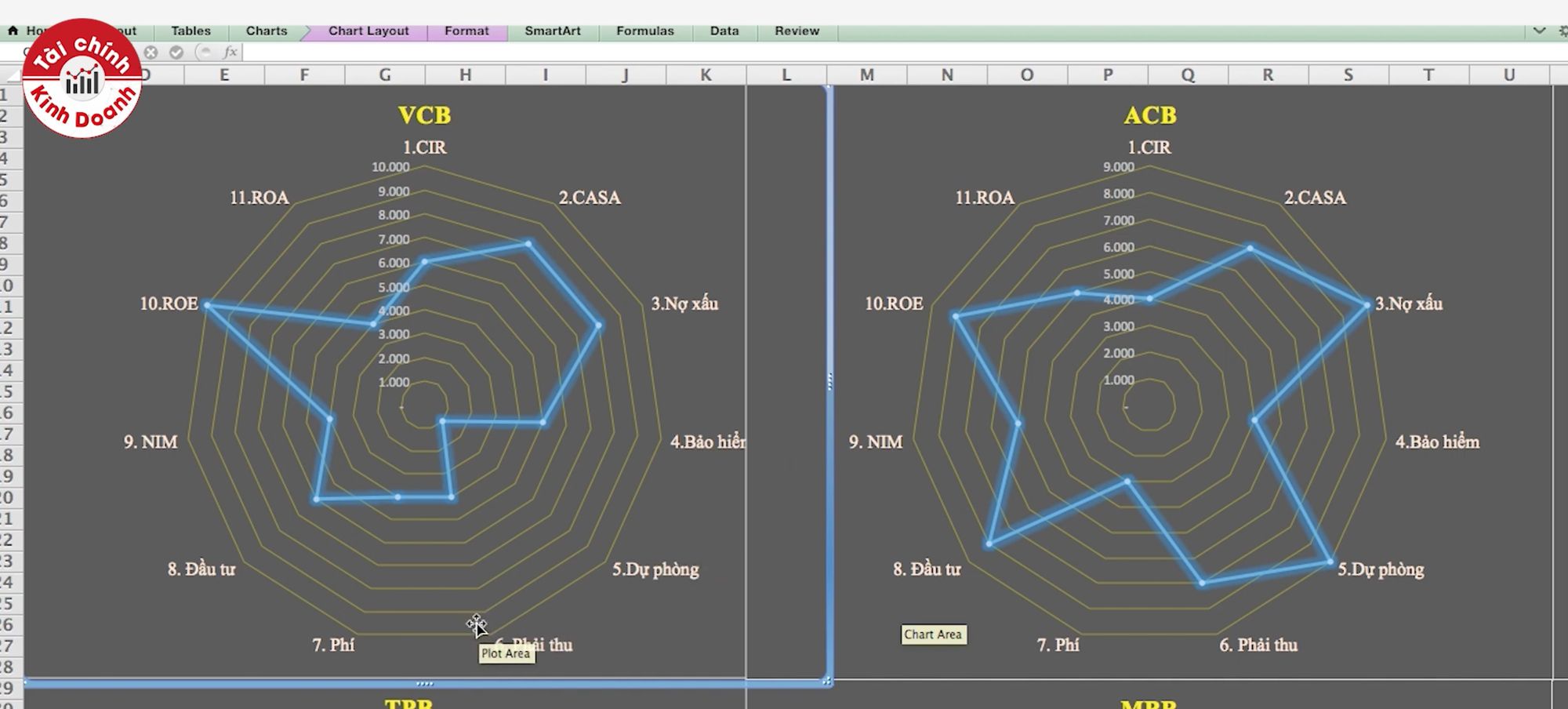Click the 8. Đầu tư label on ACB chart
The width and height of the screenshot is (1568, 709).
(x=927, y=569)
